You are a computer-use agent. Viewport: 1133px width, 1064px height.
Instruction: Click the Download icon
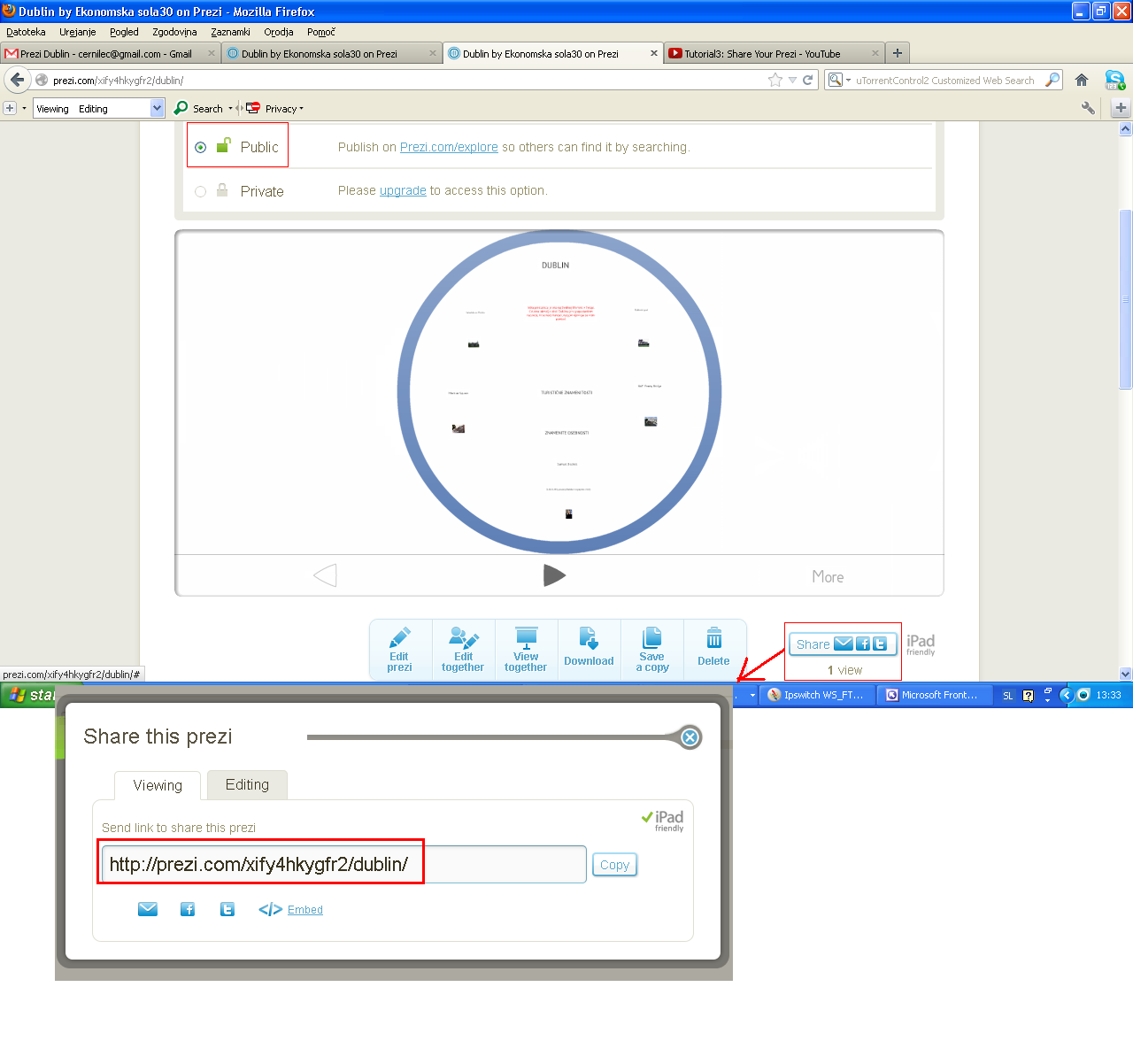click(589, 639)
